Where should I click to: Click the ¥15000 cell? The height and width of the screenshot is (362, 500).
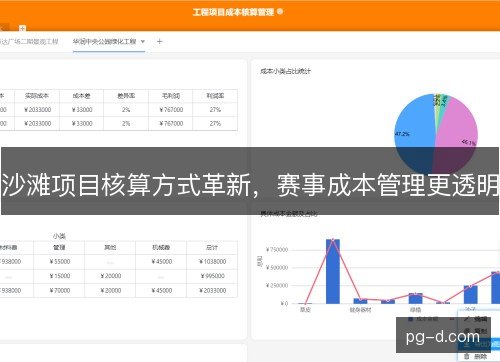60,276
